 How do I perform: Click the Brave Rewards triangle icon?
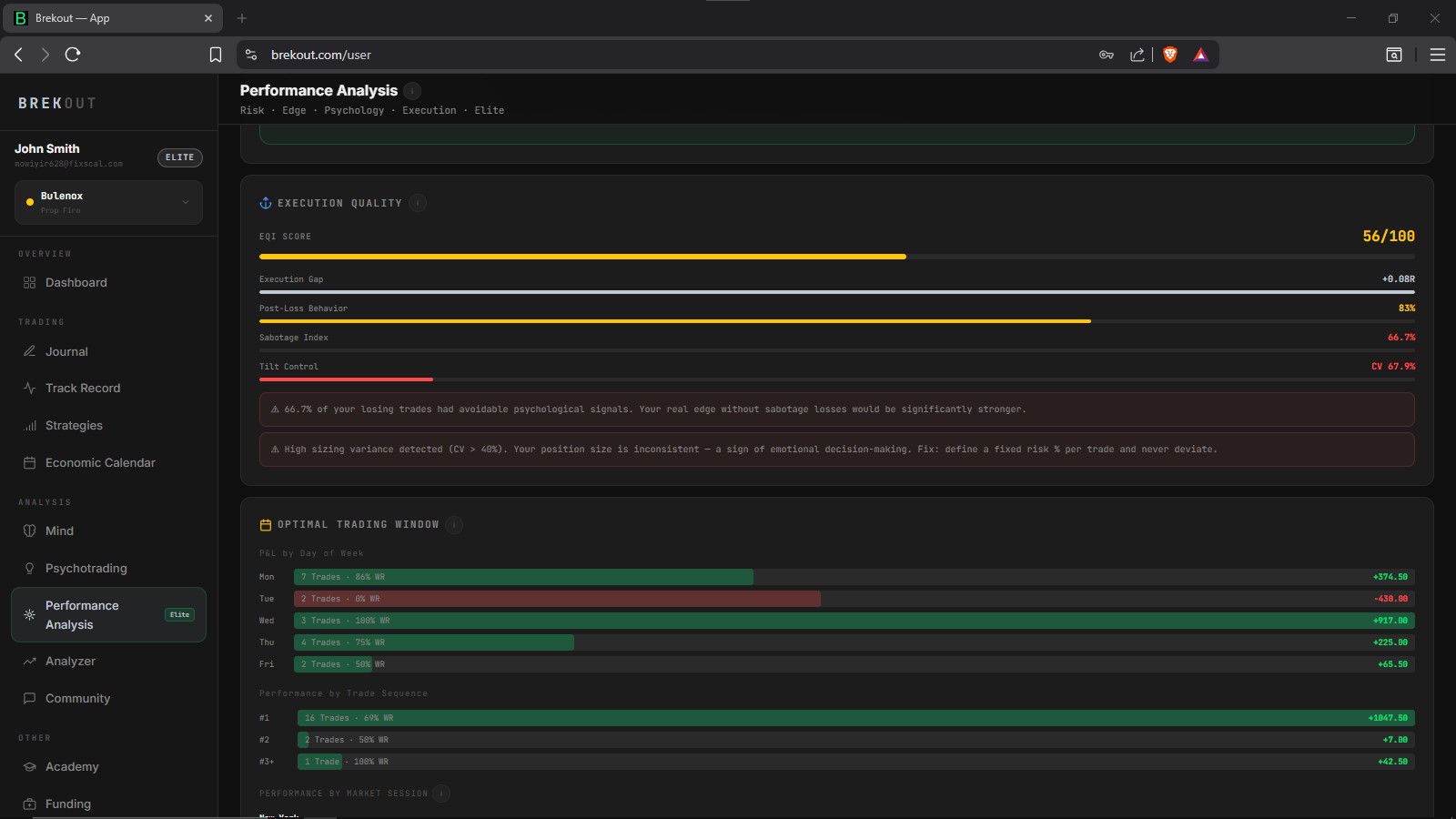(x=1200, y=55)
